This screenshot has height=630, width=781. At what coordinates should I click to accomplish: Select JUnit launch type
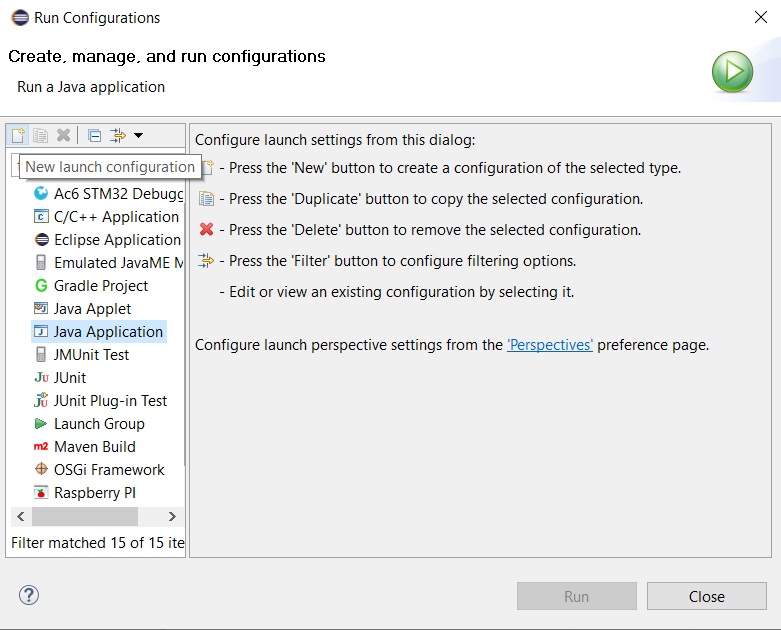pos(60,378)
